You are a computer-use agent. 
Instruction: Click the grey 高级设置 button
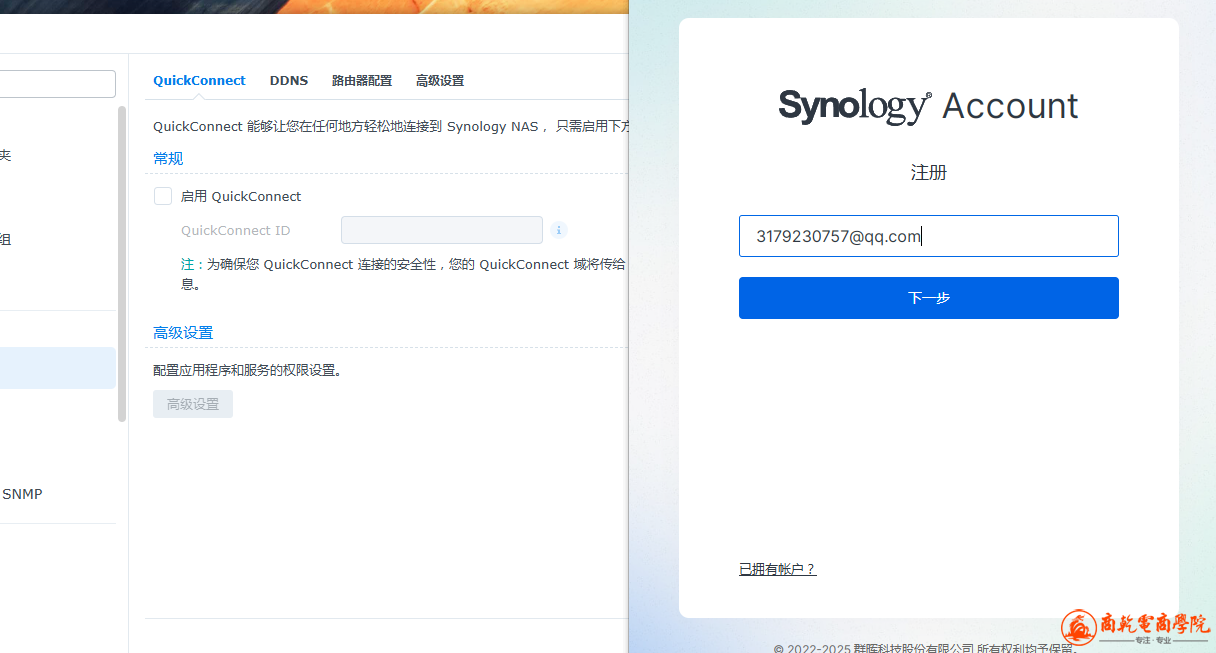tap(193, 404)
